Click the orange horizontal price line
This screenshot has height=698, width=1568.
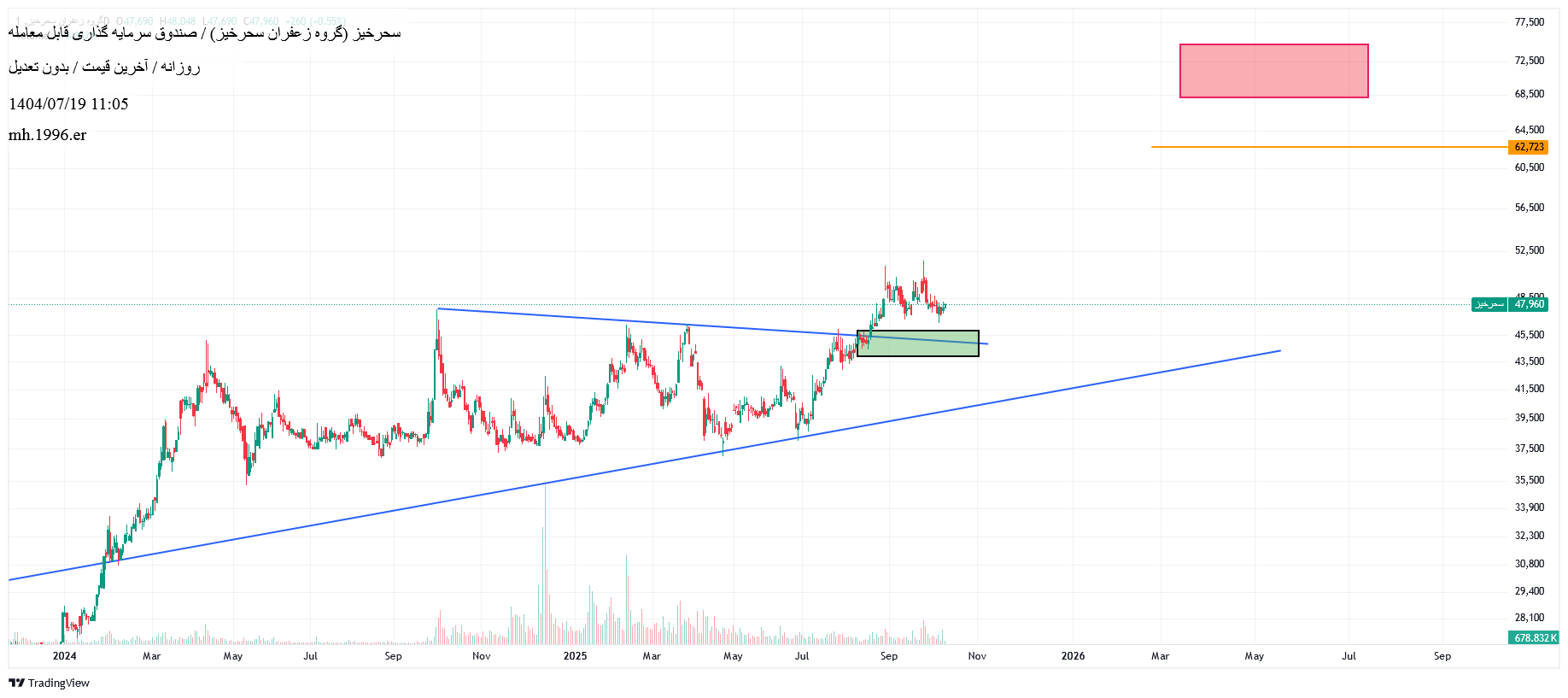[x=1324, y=147]
